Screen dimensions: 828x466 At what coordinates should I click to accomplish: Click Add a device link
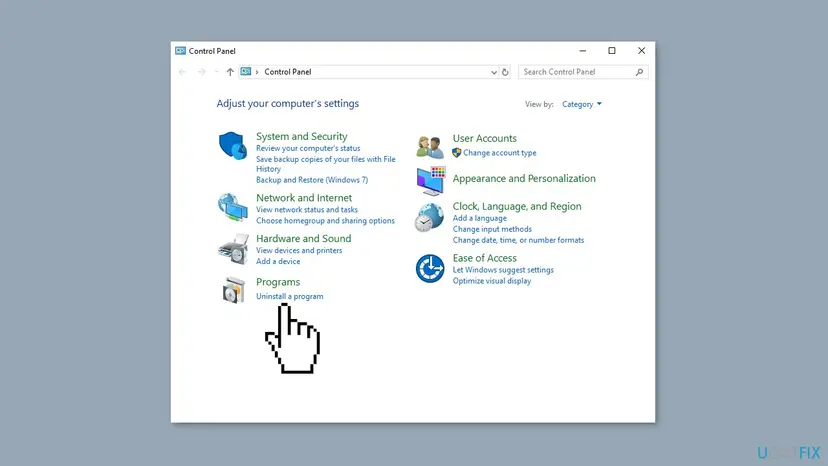278,262
